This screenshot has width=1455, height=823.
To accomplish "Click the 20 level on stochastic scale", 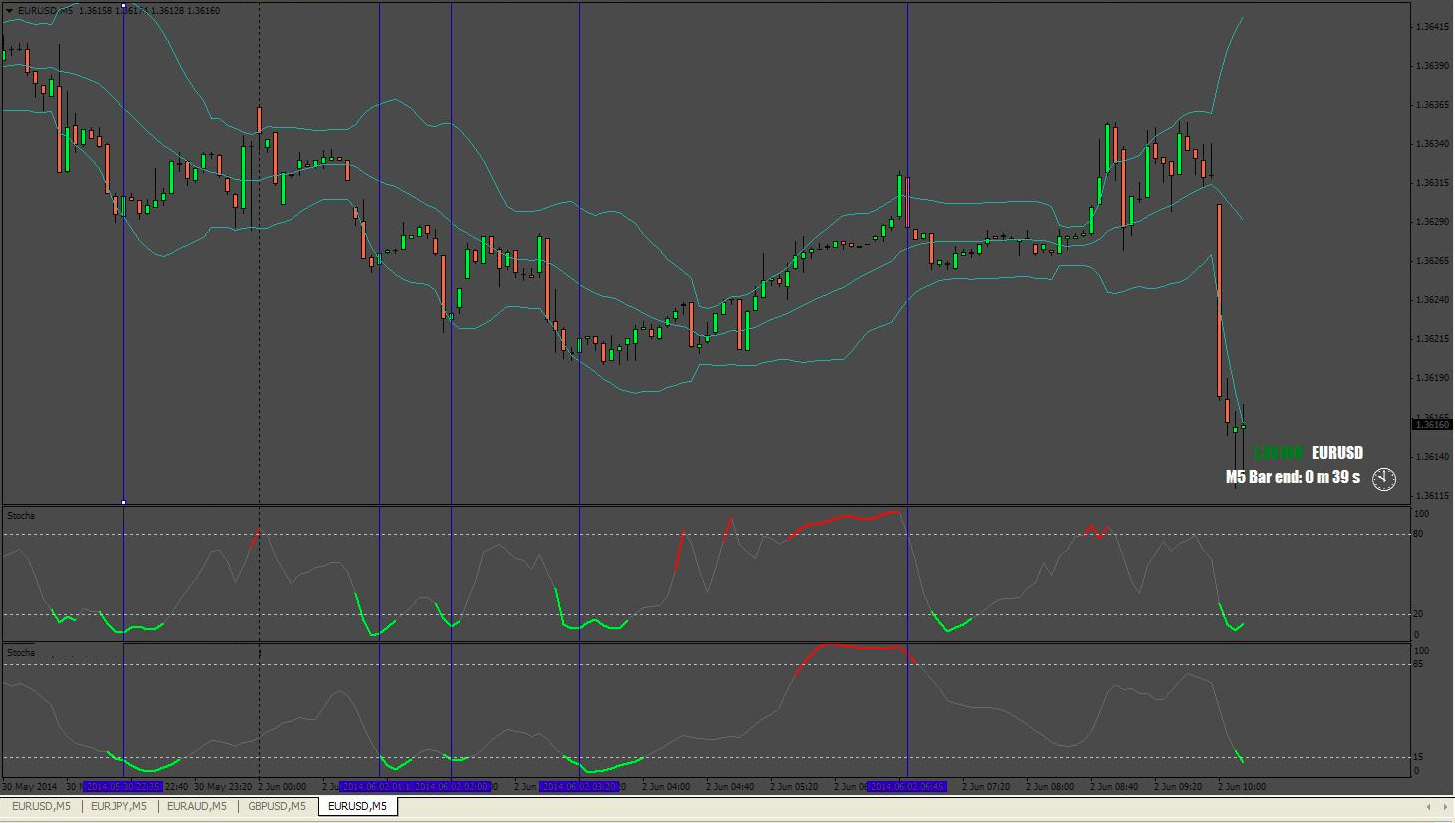I will coord(1418,615).
